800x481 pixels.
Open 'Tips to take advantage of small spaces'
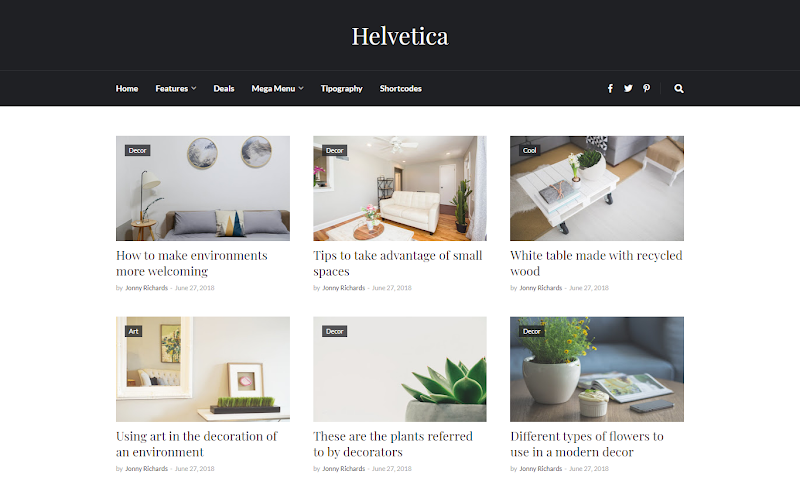coord(397,263)
